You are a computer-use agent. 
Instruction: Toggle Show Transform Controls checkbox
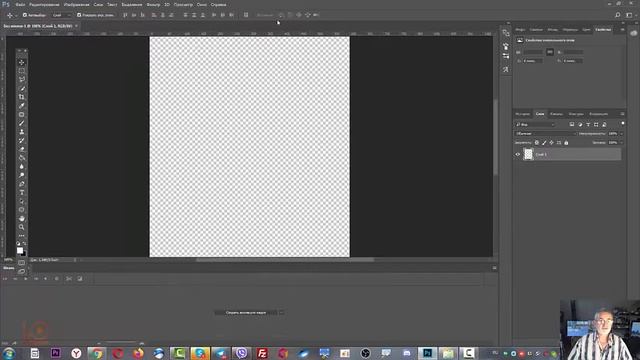click(79, 15)
